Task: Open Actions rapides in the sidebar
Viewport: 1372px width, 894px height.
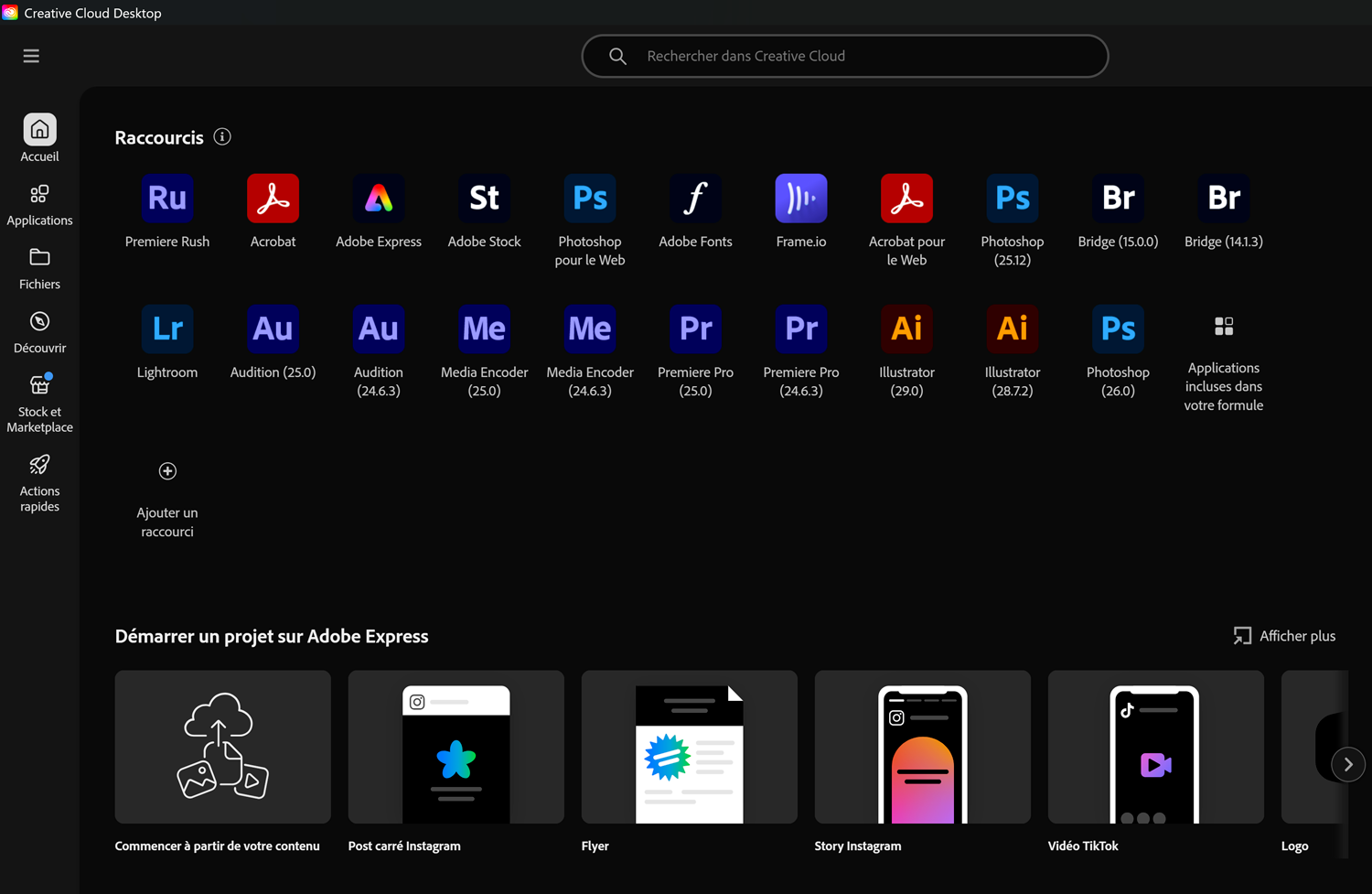Action: pos(39,484)
